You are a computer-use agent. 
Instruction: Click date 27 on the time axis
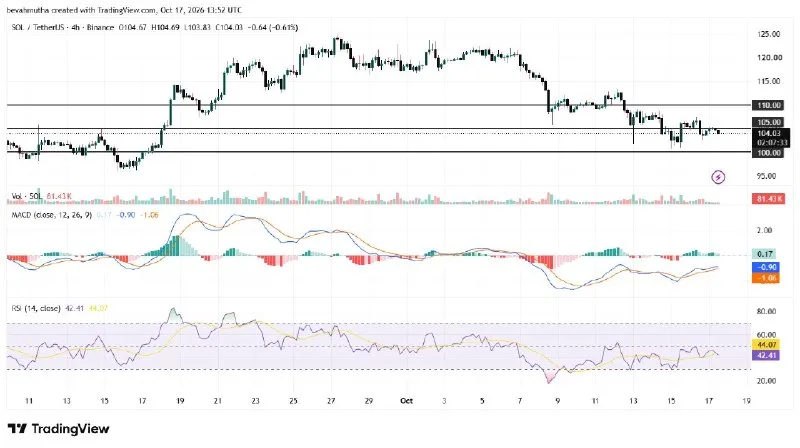(x=331, y=401)
